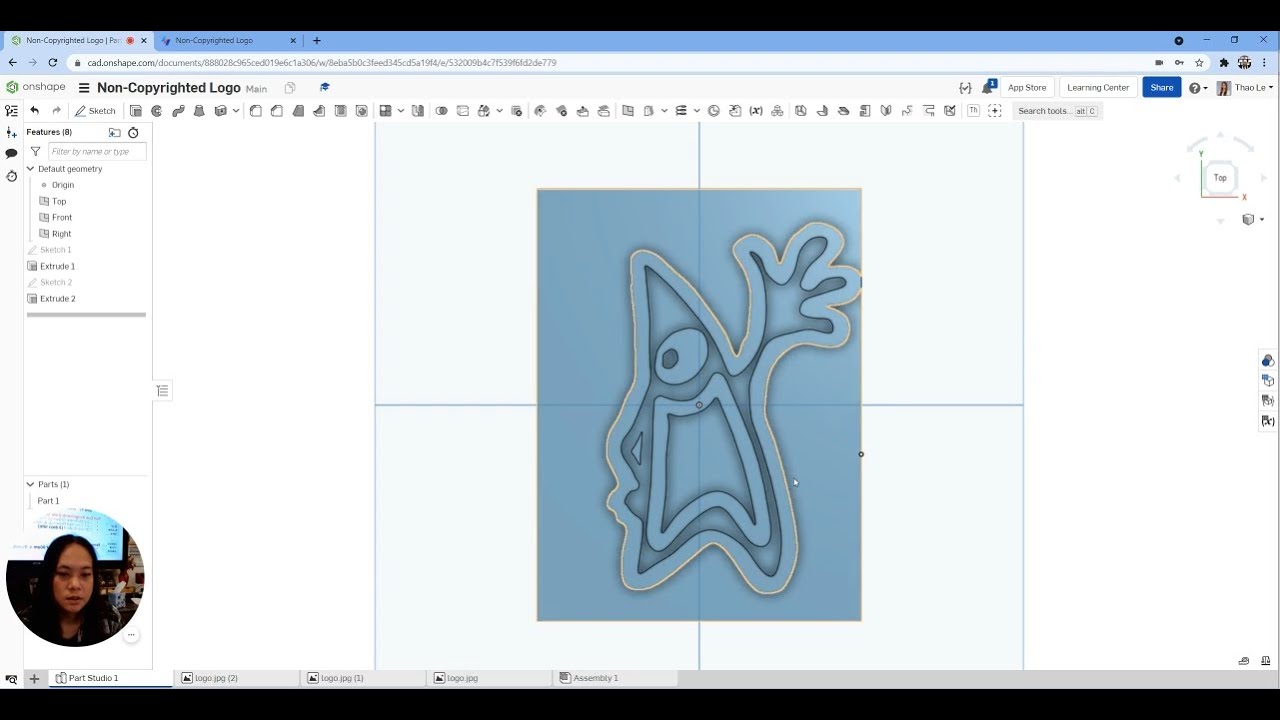Select the Chamfer tool
Image resolution: width=1280 pixels, height=720 pixels.
coord(277,111)
